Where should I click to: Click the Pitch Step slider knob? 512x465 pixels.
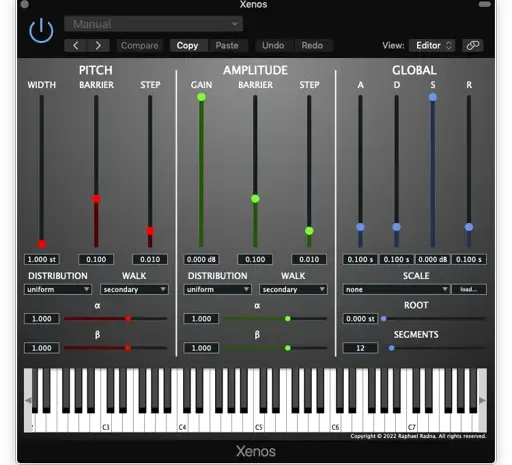click(x=150, y=231)
